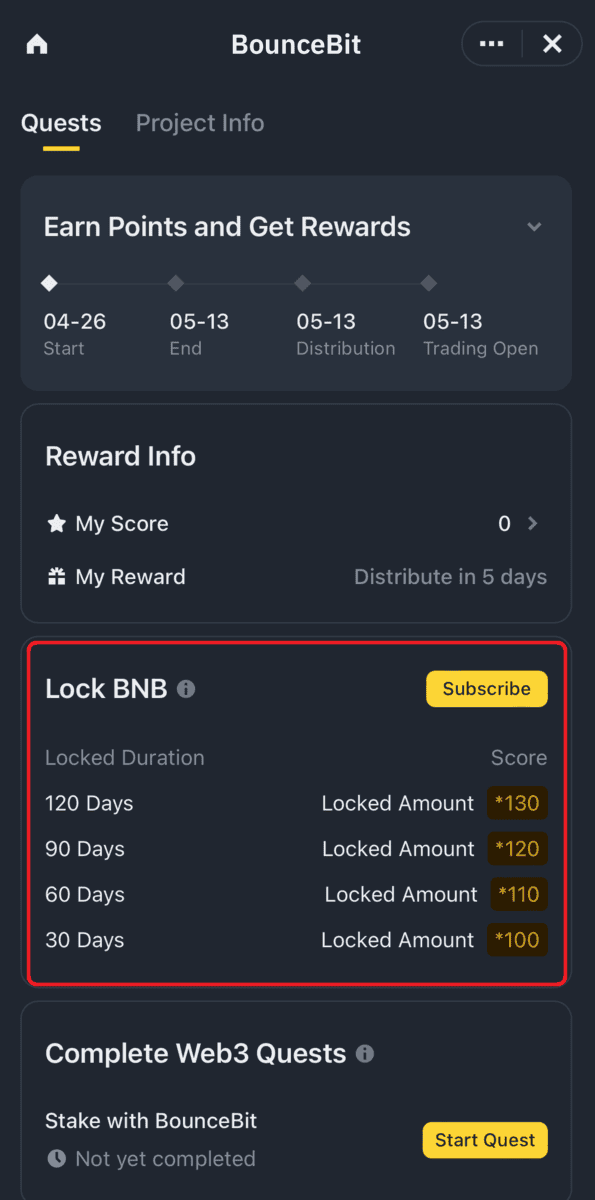Click the clock icon by Not yet completed
This screenshot has height=1200, width=595.
pos(56,1159)
